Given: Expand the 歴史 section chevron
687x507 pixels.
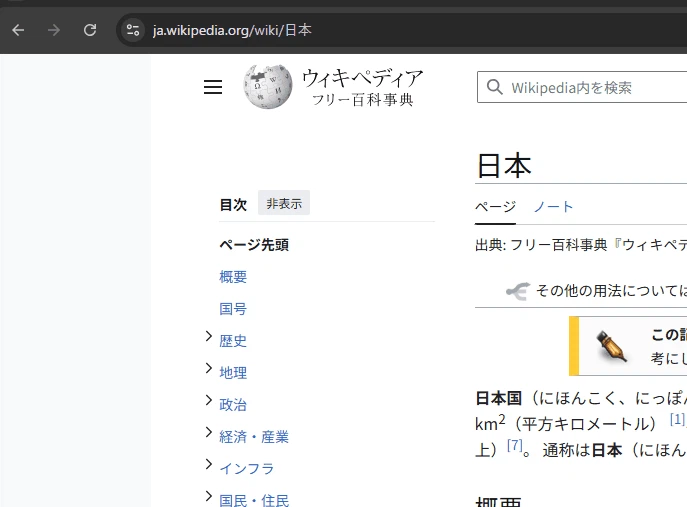Looking at the screenshot, I should click(x=209, y=337).
